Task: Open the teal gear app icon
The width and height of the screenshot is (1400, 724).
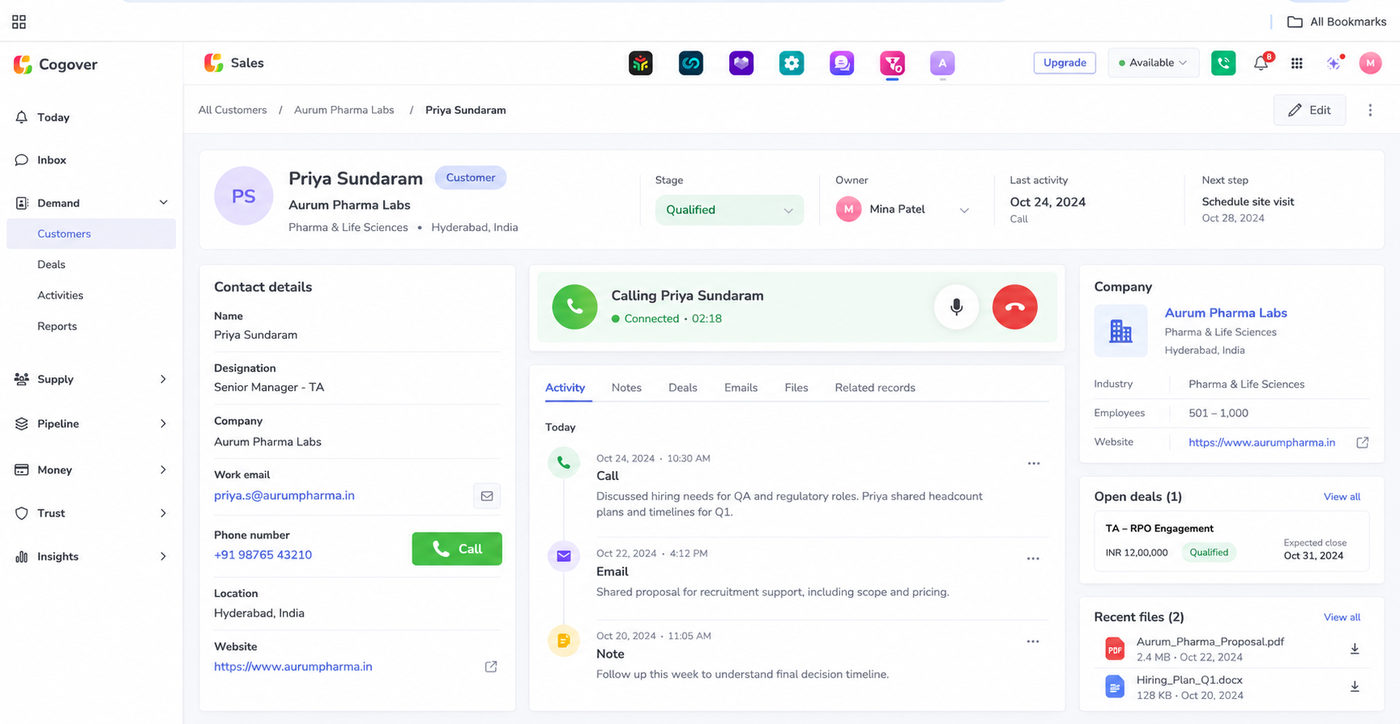Action: pyautogui.click(x=792, y=63)
